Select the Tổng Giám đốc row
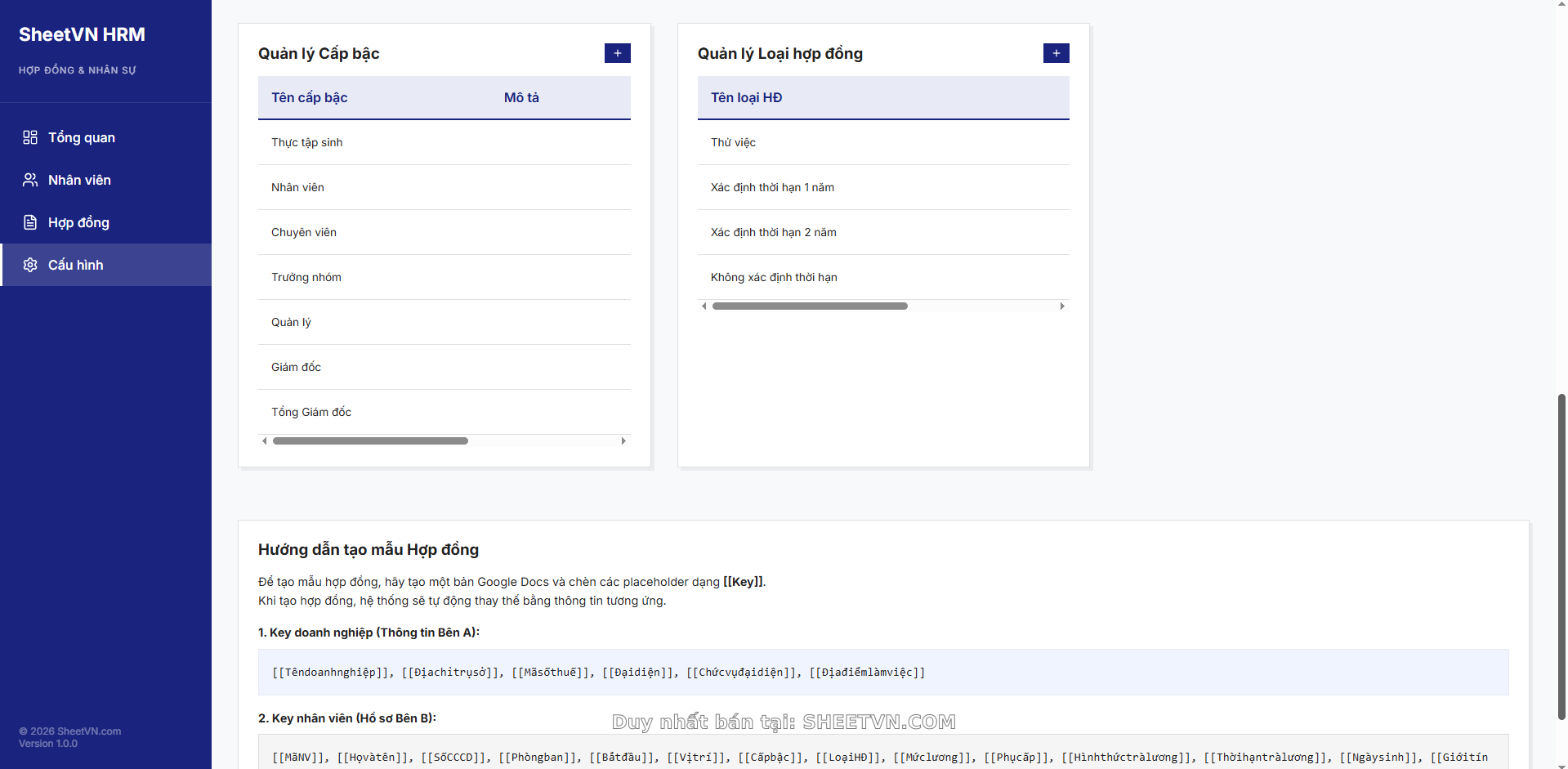 click(x=311, y=412)
